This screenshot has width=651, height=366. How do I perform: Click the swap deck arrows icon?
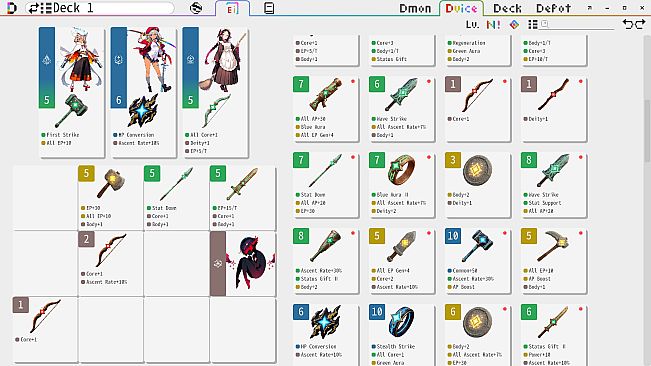[x=34, y=8]
